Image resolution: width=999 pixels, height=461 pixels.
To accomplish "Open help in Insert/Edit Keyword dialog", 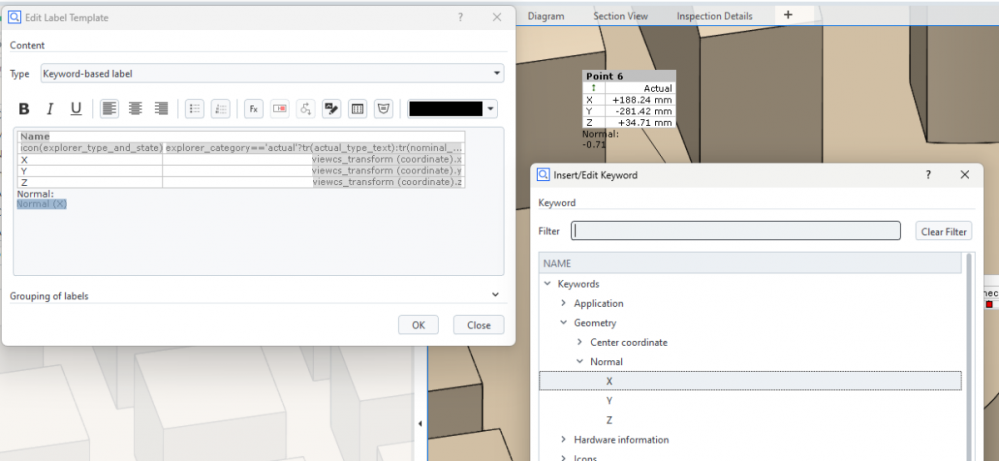I will coord(928,174).
